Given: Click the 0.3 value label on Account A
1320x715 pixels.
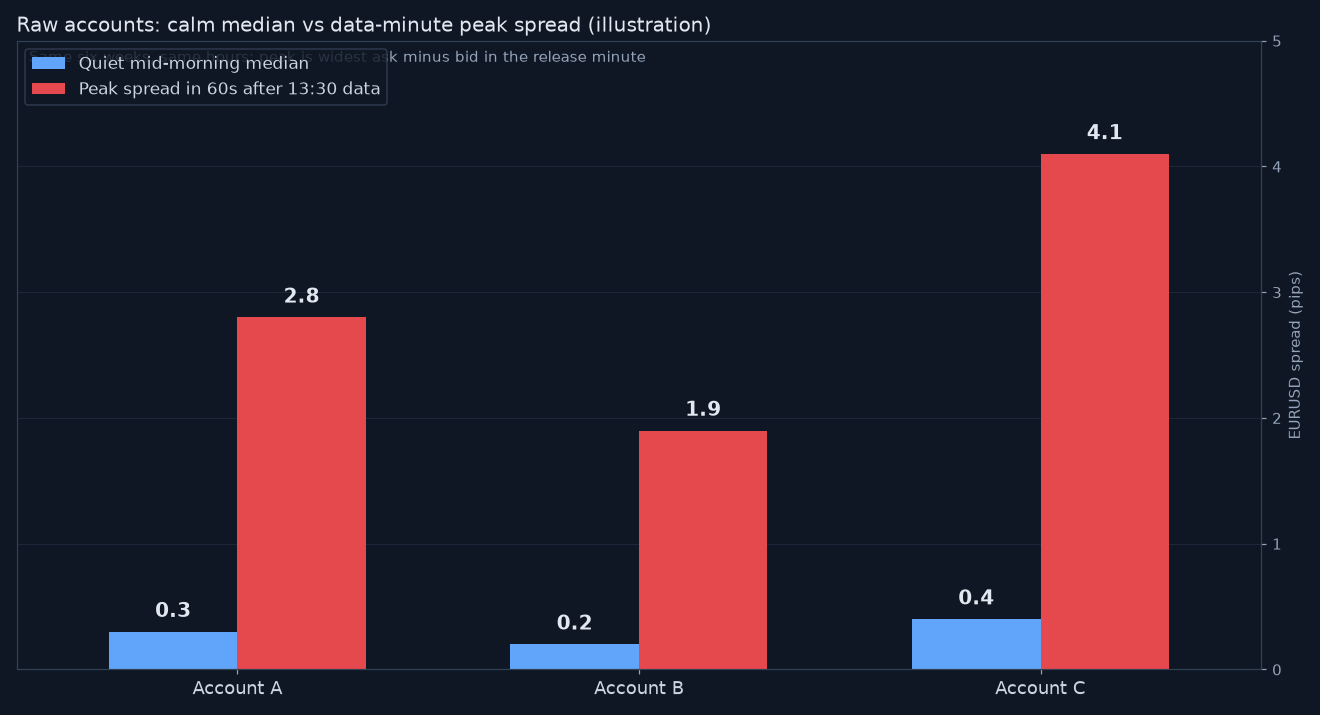Looking at the screenshot, I should [173, 610].
